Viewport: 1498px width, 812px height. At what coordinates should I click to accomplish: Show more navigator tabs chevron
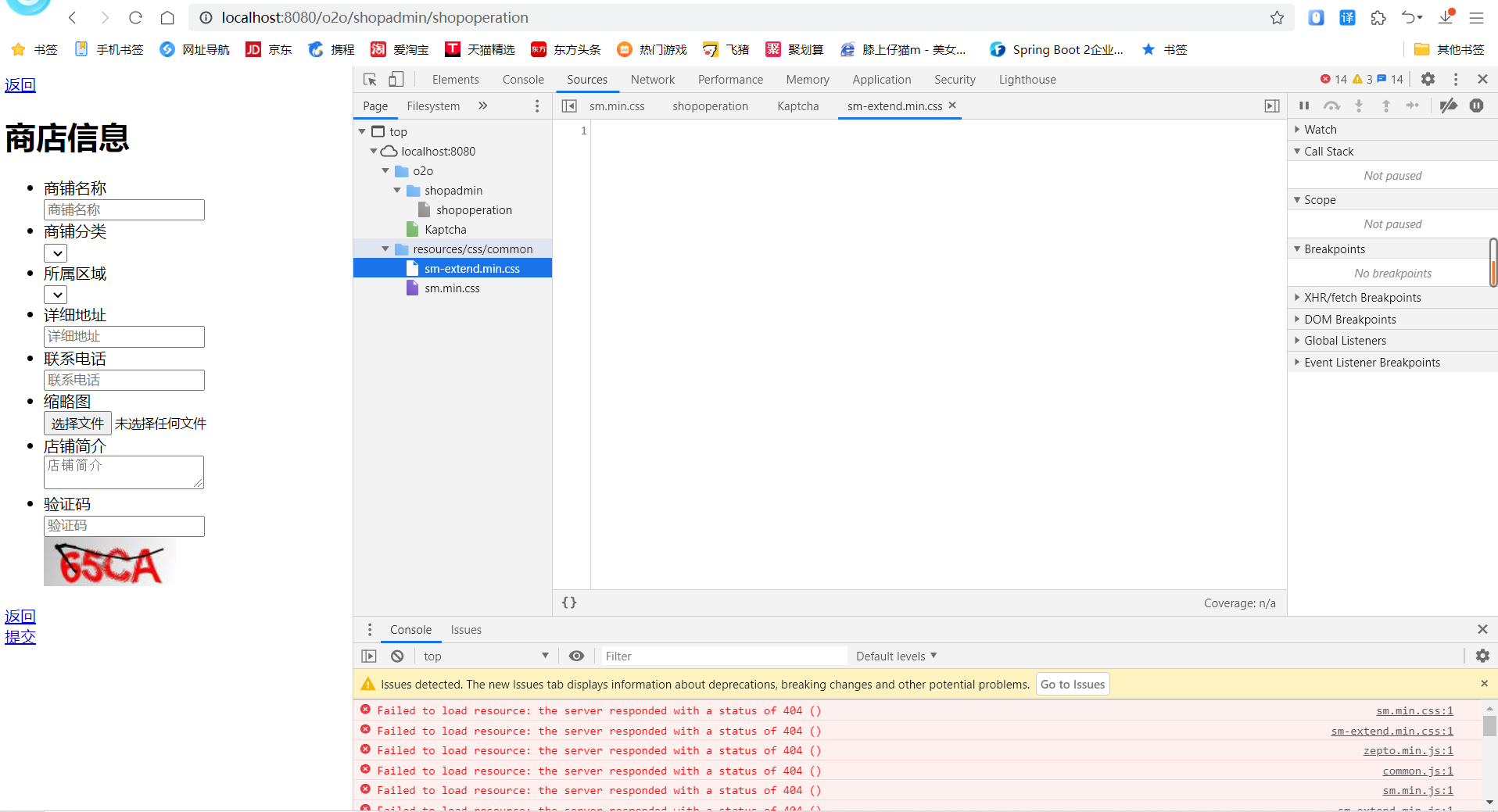tap(482, 106)
